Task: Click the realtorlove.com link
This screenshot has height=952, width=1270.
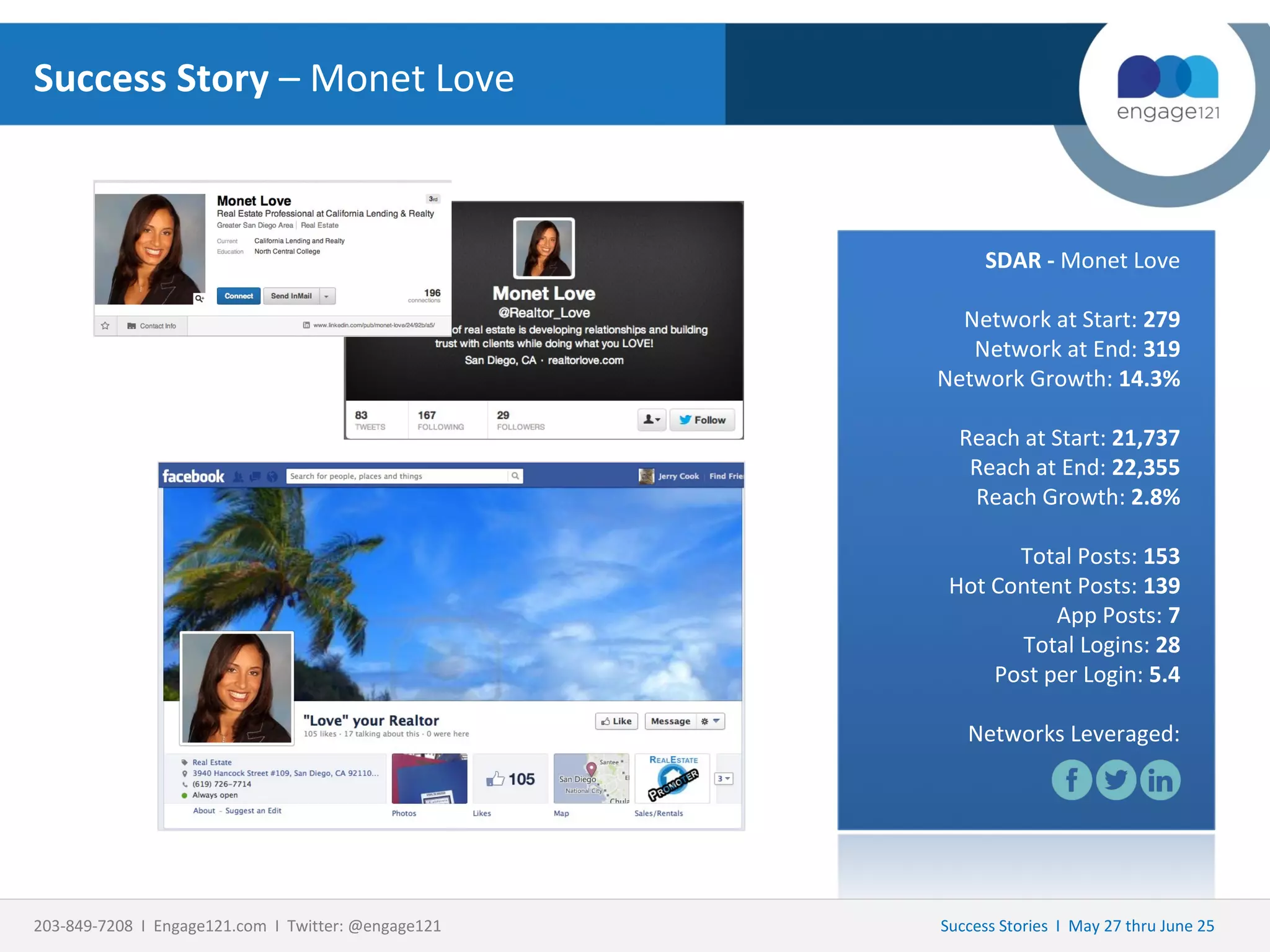Action: click(585, 360)
